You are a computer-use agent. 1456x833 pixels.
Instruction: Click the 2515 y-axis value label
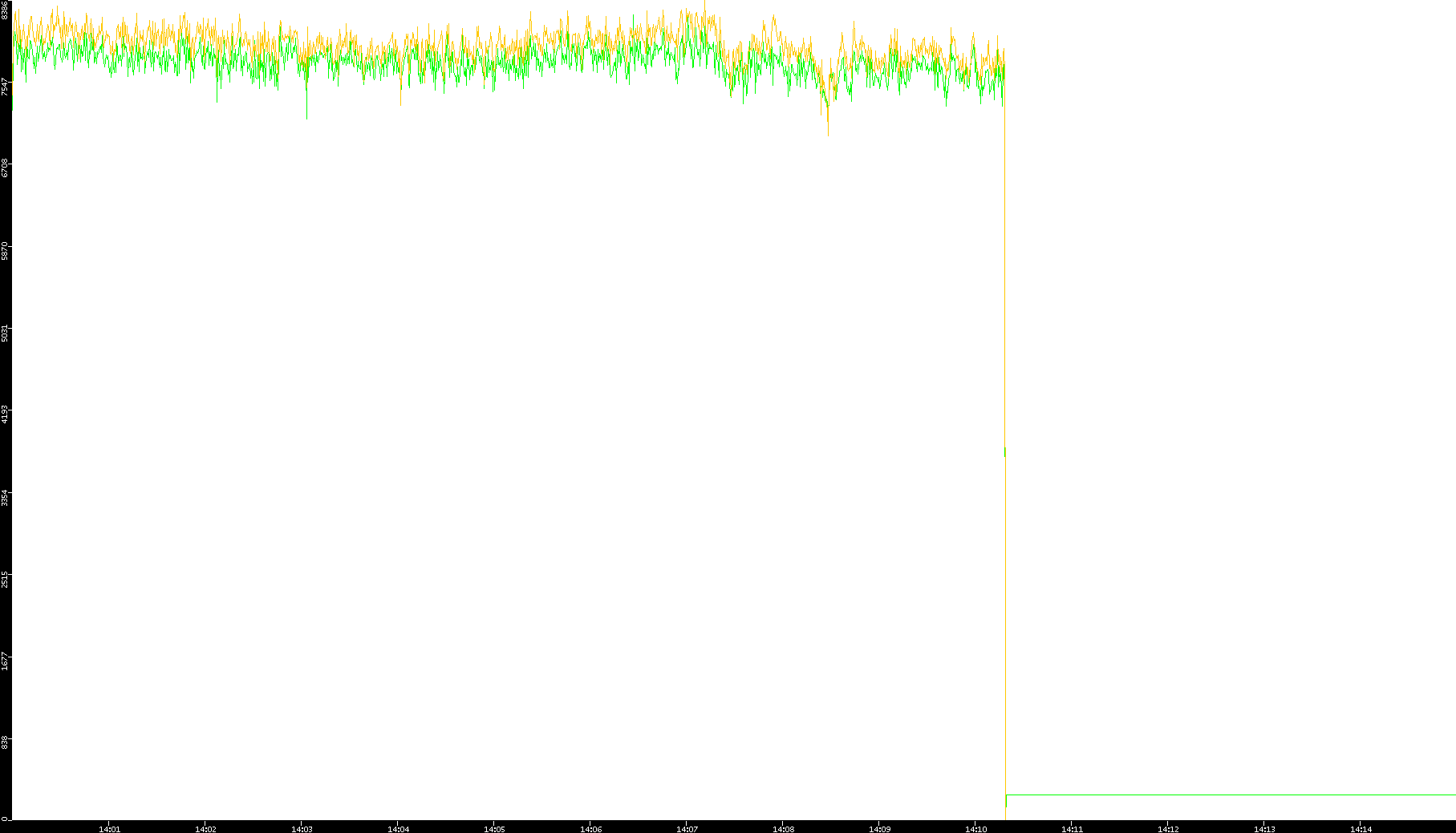[x=5, y=579]
